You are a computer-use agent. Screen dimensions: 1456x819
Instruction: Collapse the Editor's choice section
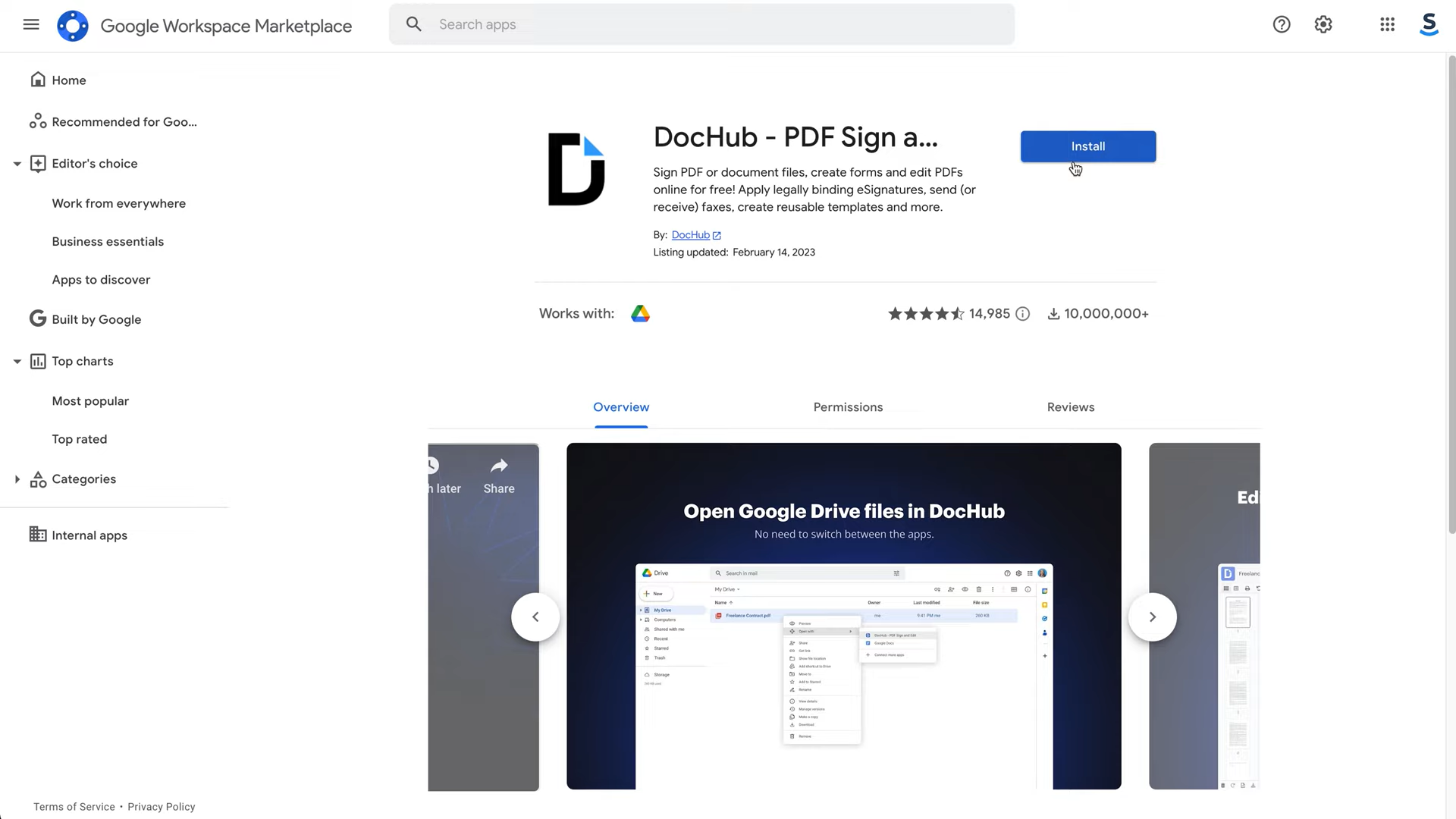click(17, 164)
